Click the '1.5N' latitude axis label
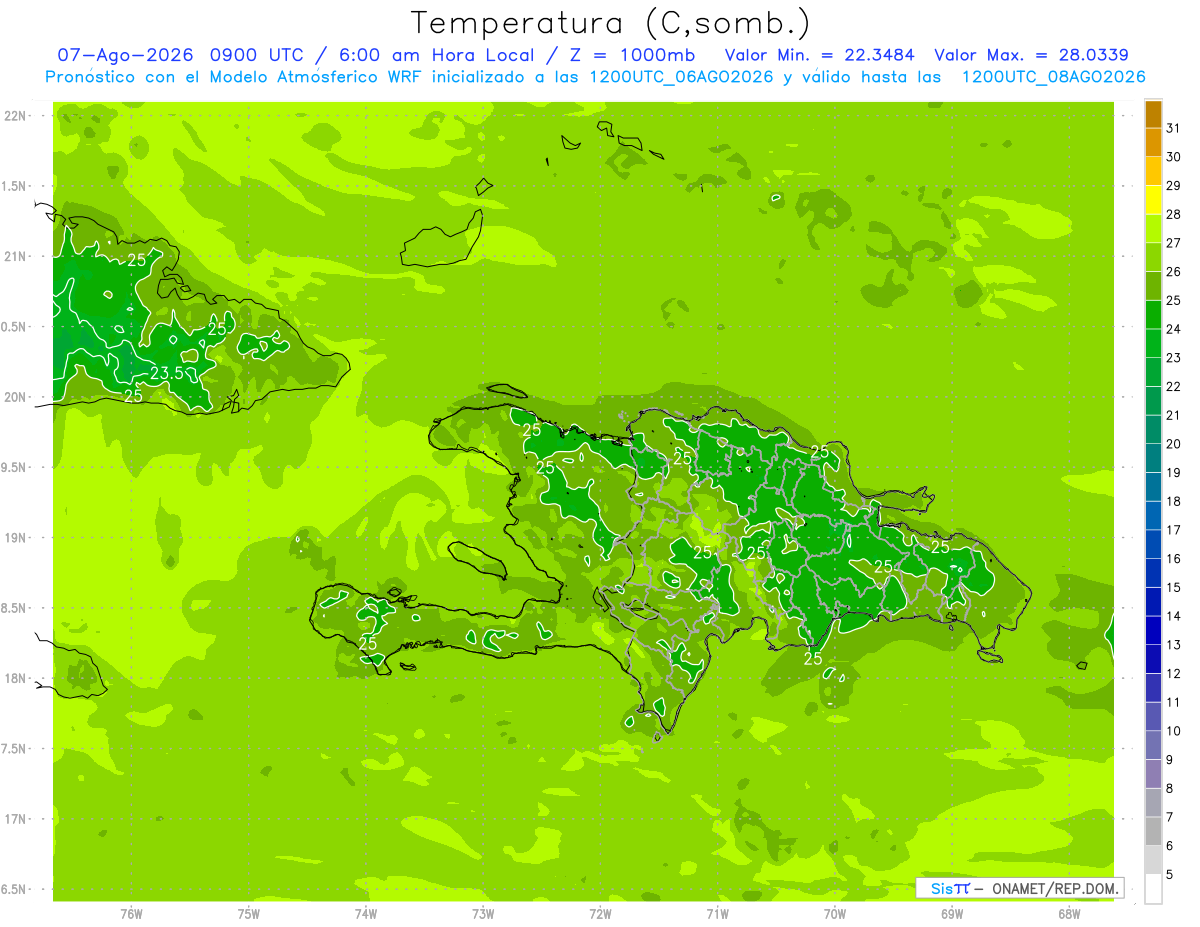 click(14, 186)
